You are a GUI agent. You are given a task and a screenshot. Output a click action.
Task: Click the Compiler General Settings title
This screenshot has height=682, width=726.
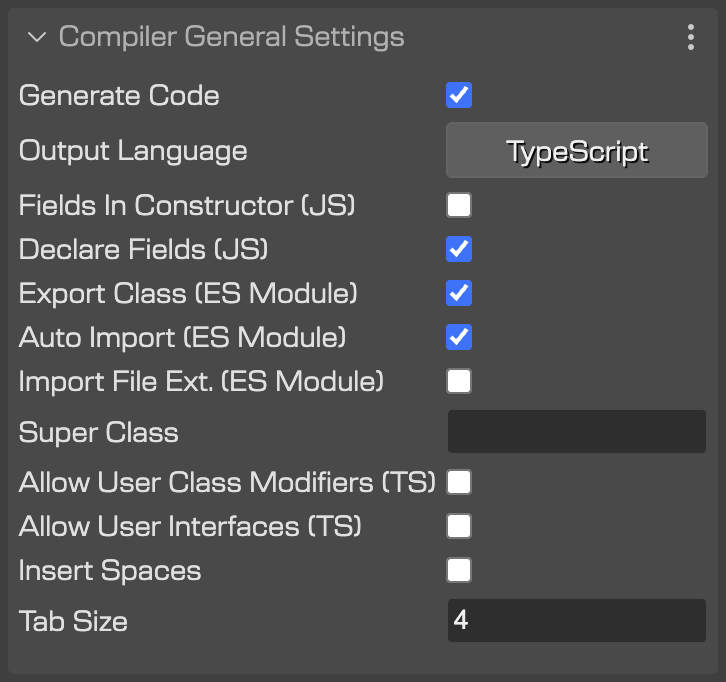(x=232, y=37)
